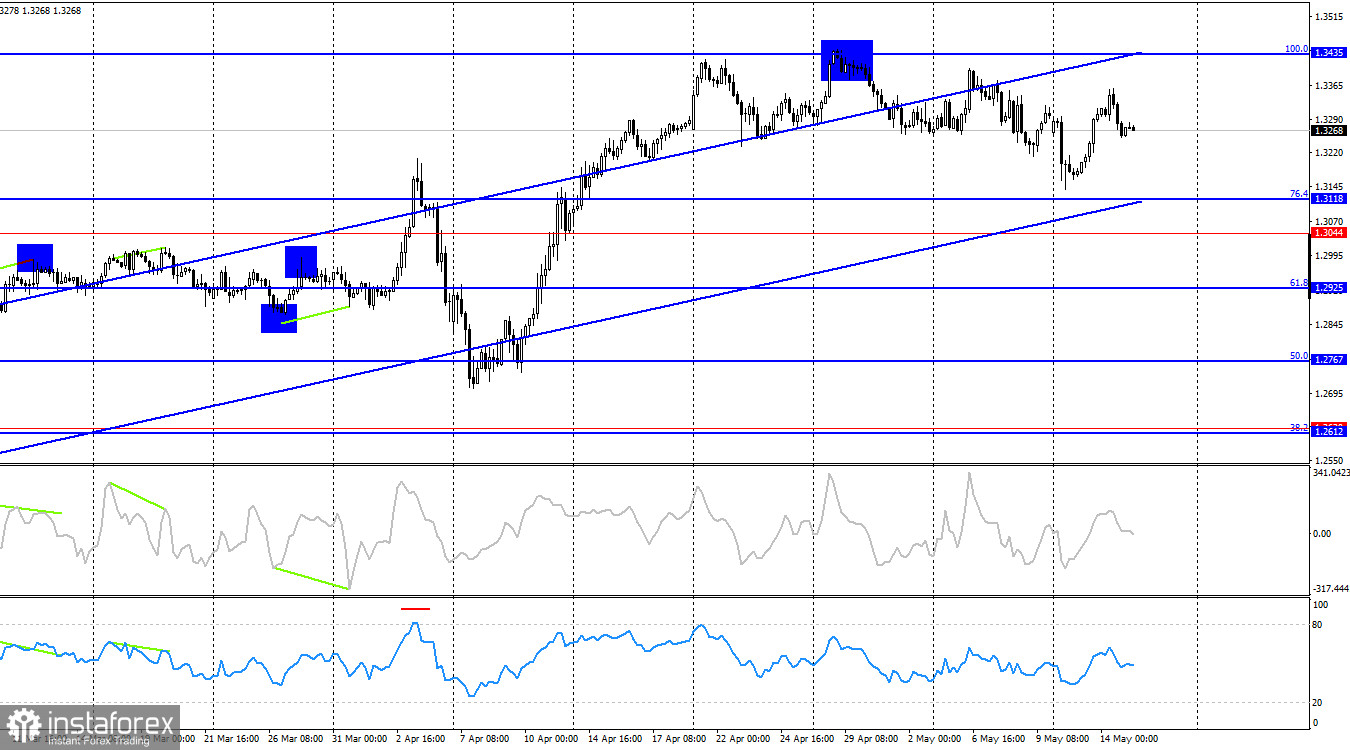Viewport: 1350px width, 750px height.
Task: Click the 1.3118 blue price tag
Action: point(1328,199)
